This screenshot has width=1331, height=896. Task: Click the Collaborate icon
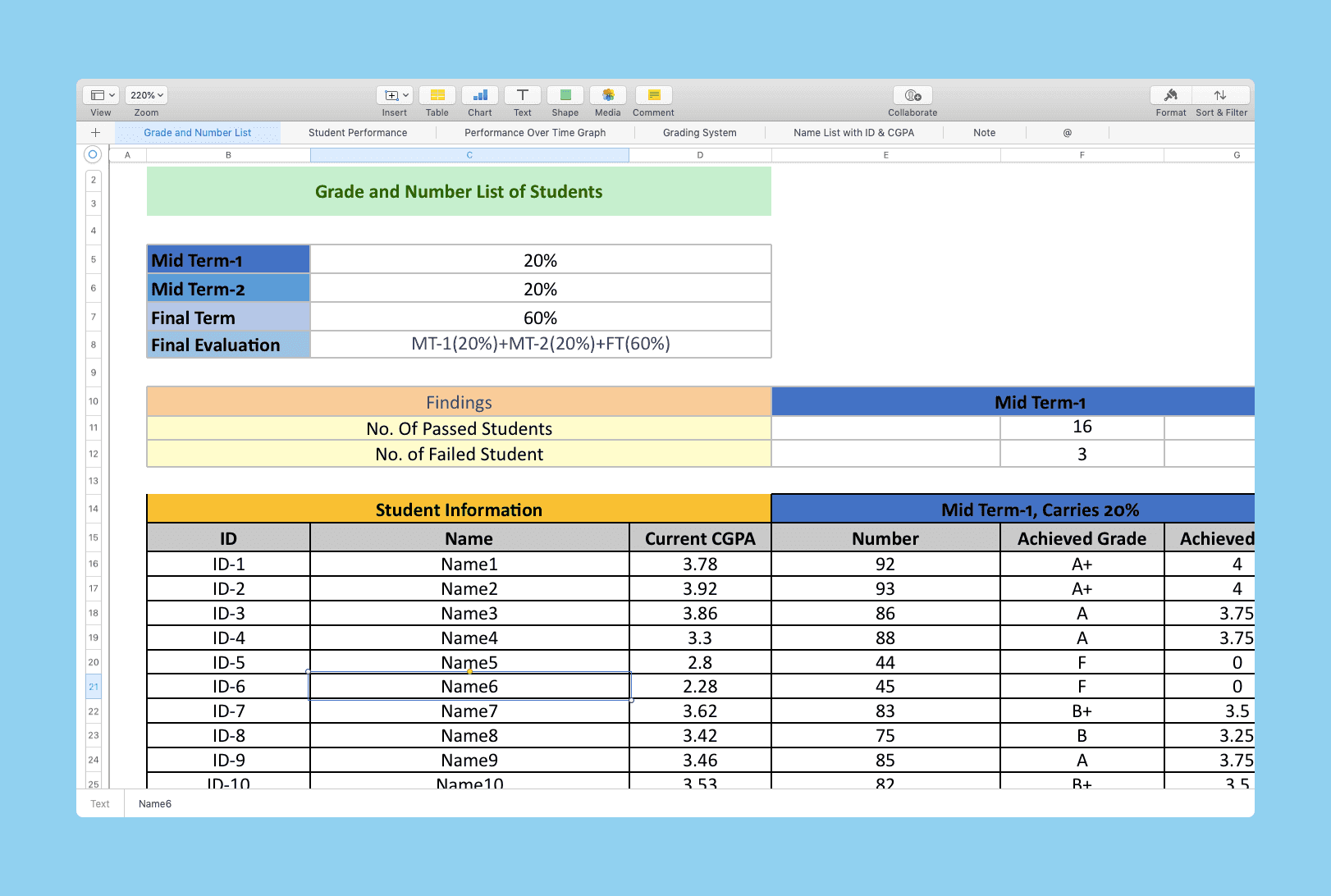click(912, 96)
